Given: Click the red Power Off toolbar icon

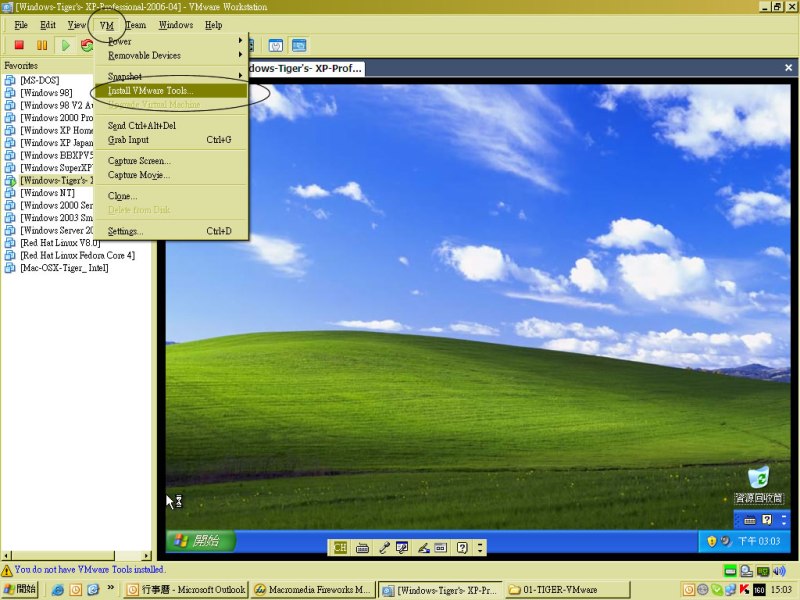Looking at the screenshot, I should (x=19, y=45).
